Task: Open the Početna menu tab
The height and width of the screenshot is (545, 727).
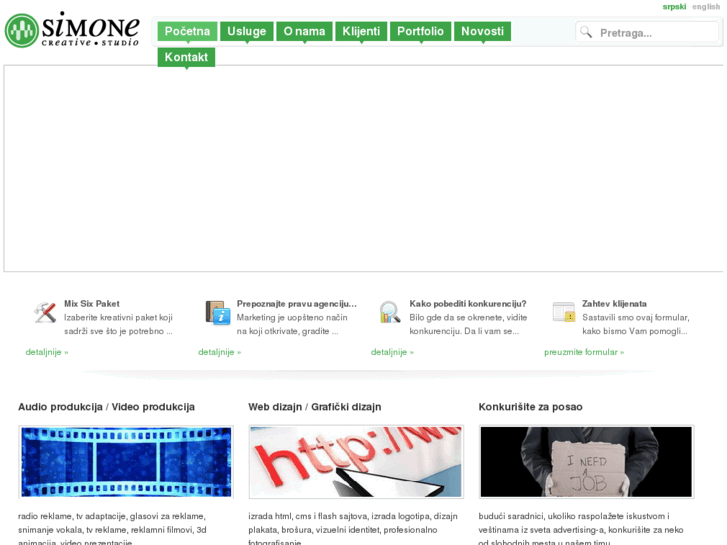Action: 187,31
